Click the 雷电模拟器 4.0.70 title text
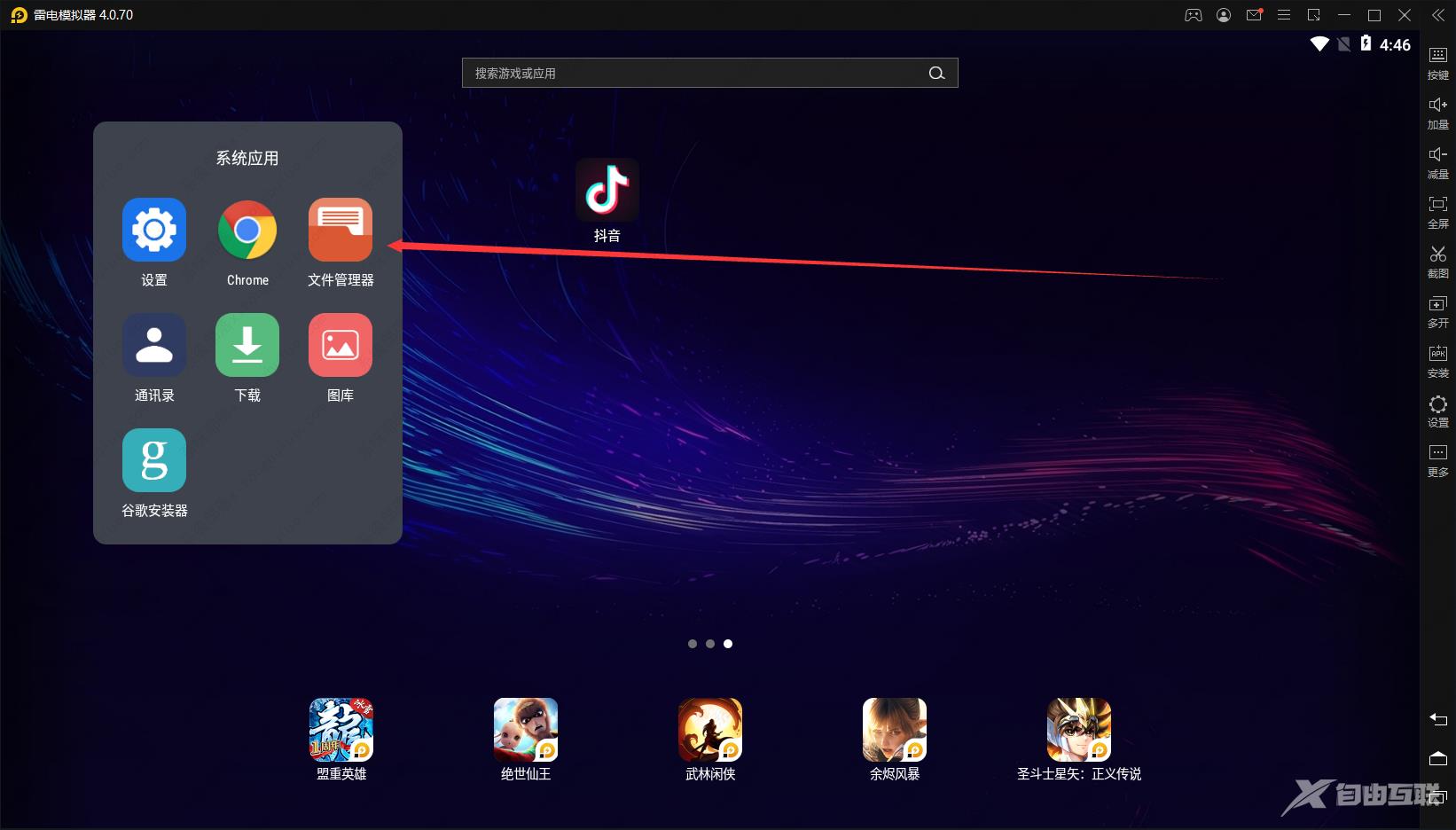 point(83,15)
